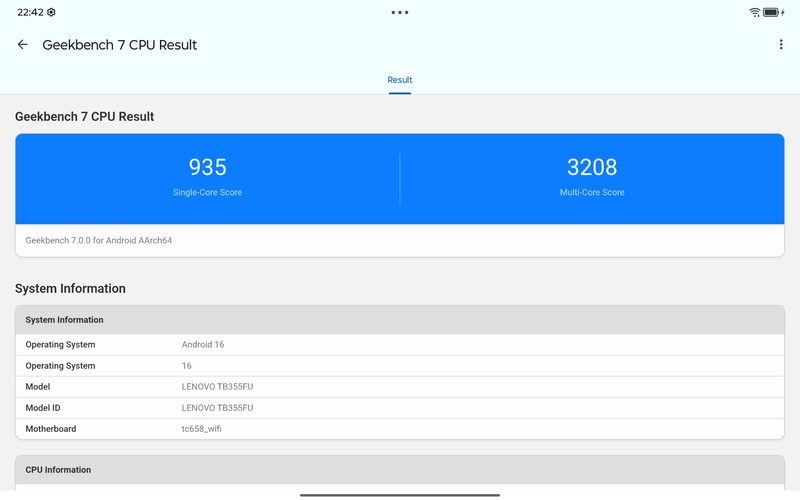
Task: Tap the 'Geekbench 7 CPU Result' section heading
Action: pyautogui.click(x=84, y=117)
